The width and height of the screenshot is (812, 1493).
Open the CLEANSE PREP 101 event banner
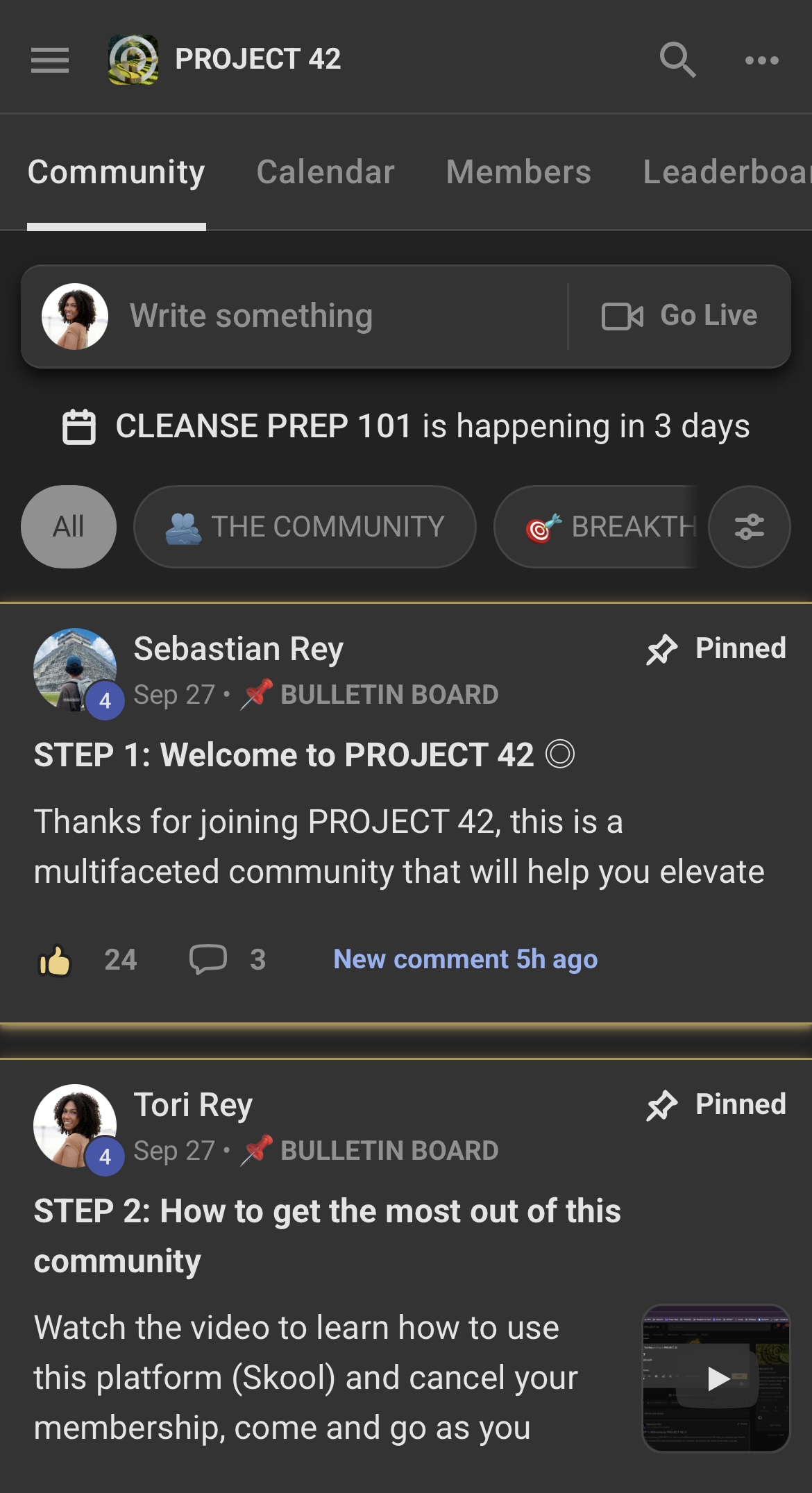click(406, 425)
